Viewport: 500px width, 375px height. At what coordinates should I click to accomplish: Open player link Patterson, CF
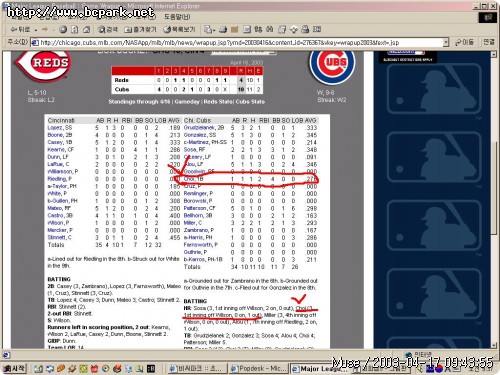pyautogui.click(x=199, y=208)
